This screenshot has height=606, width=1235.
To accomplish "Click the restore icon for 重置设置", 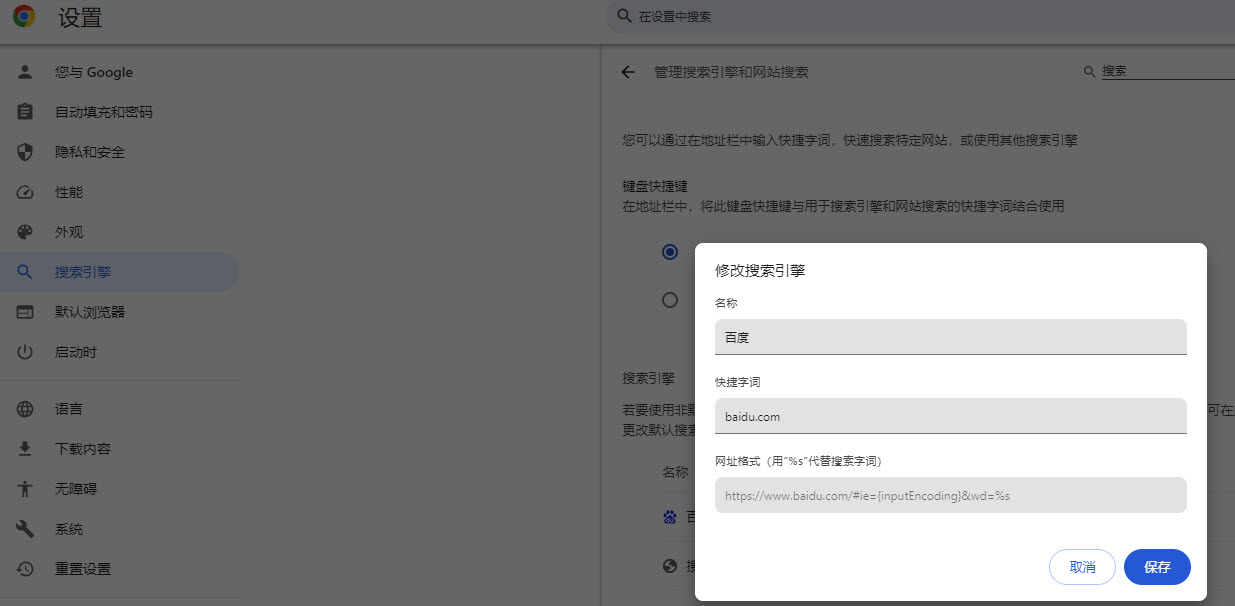I will [26, 569].
